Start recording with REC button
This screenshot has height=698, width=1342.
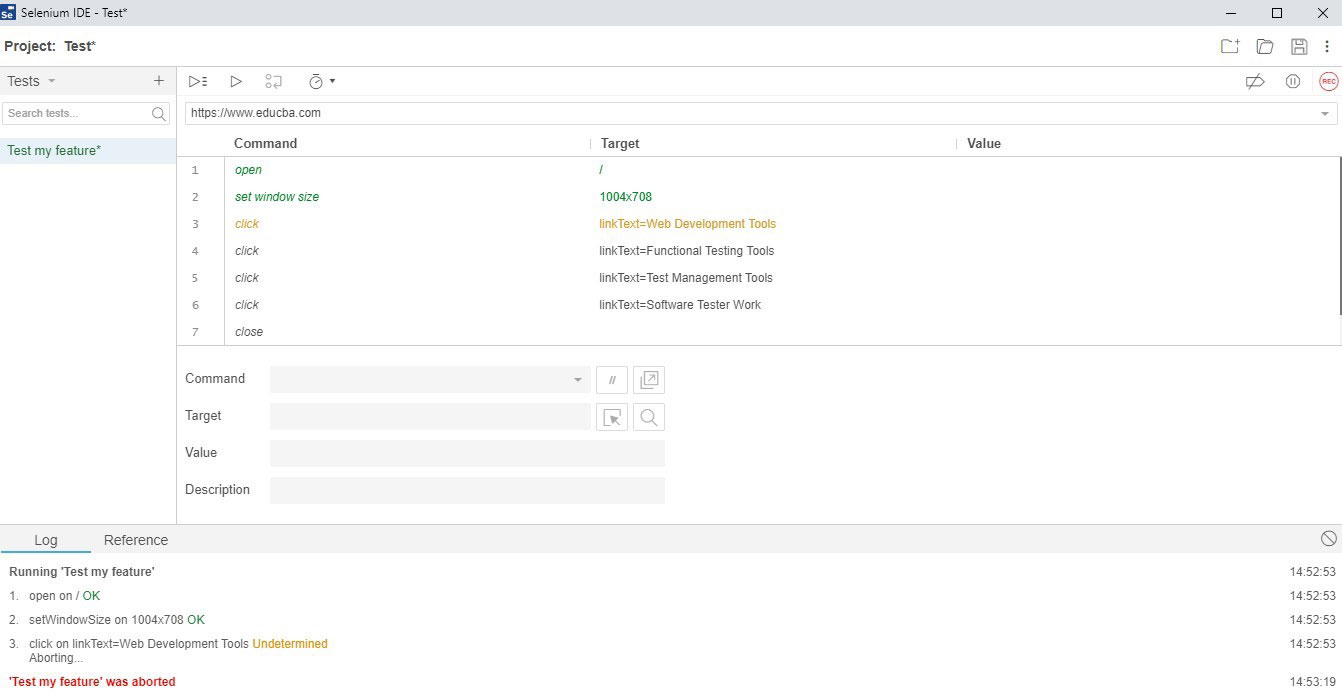pos(1328,81)
